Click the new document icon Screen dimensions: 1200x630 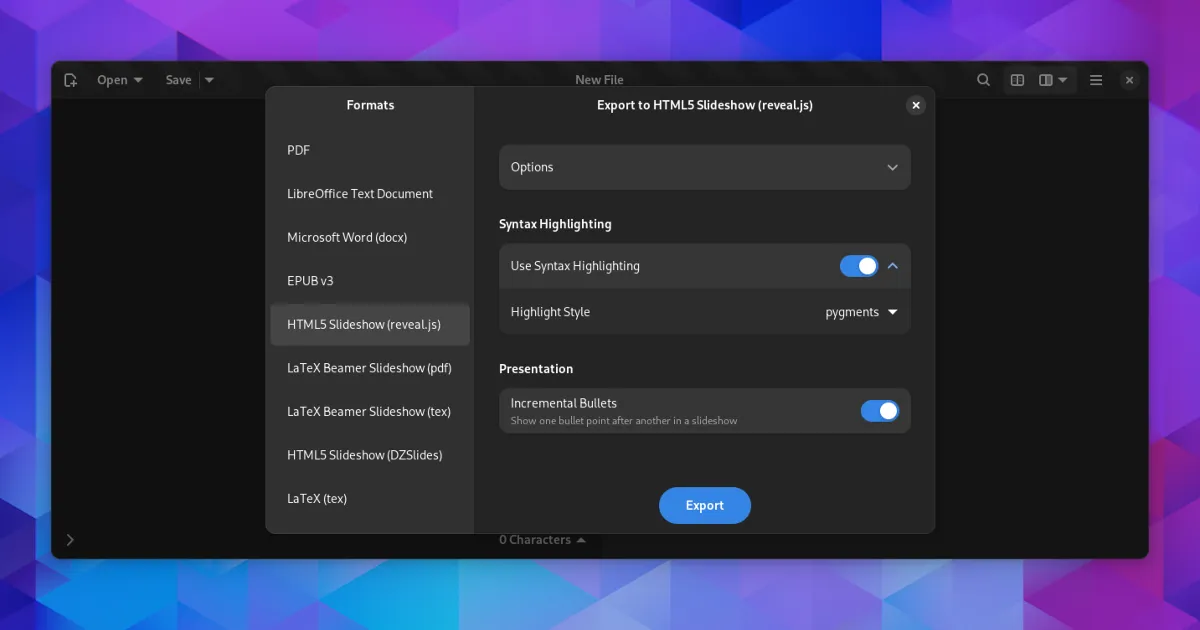click(70, 80)
